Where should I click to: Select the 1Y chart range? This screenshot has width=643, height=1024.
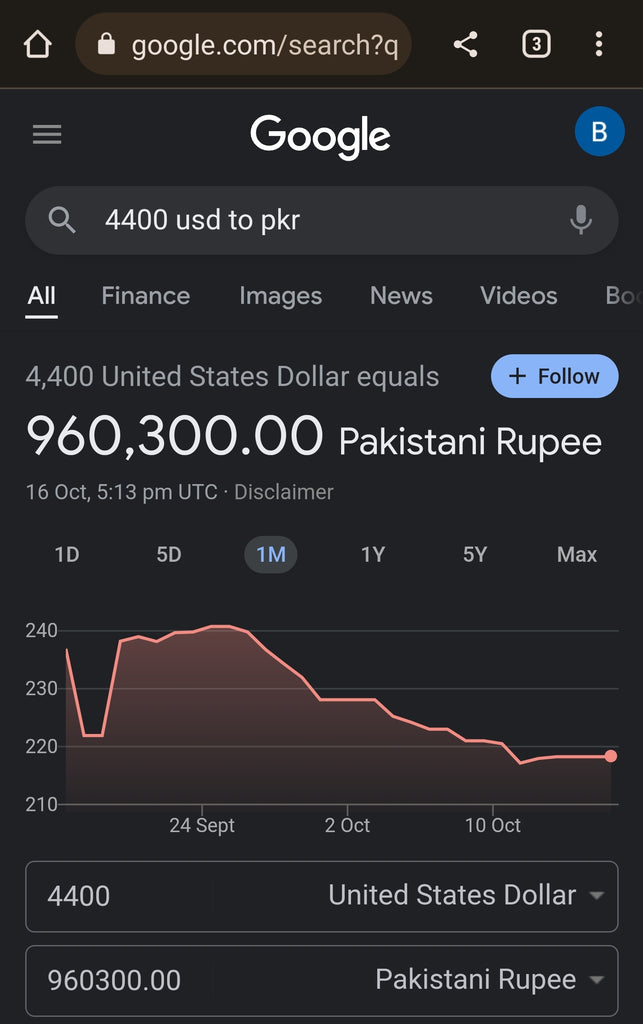[373, 555]
